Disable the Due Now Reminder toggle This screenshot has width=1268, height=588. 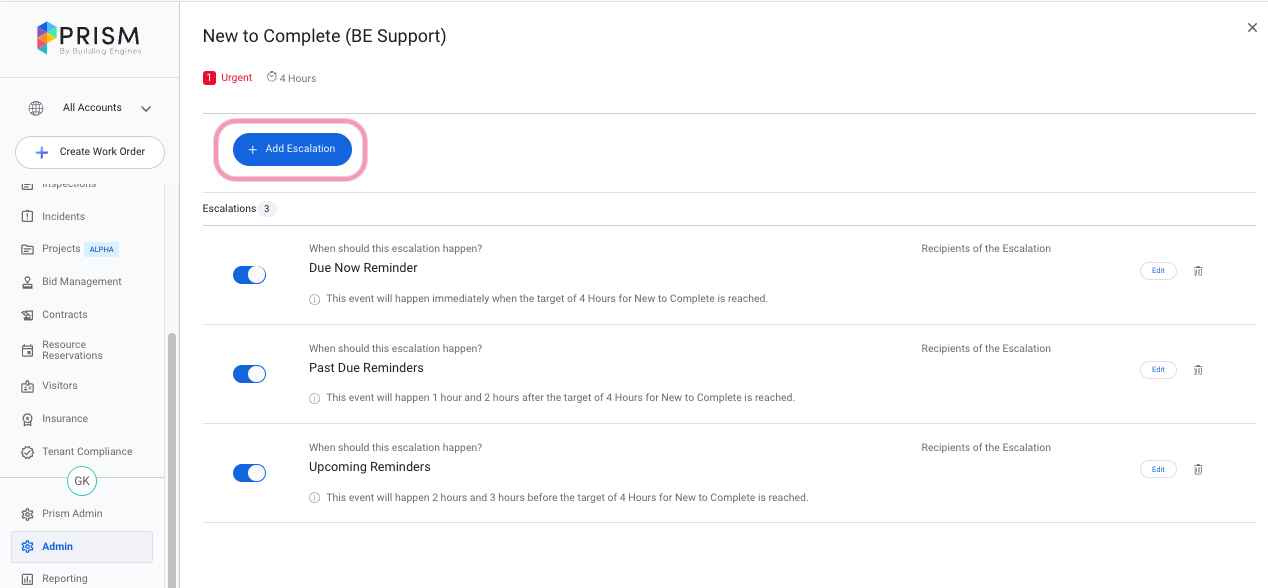coord(249,275)
